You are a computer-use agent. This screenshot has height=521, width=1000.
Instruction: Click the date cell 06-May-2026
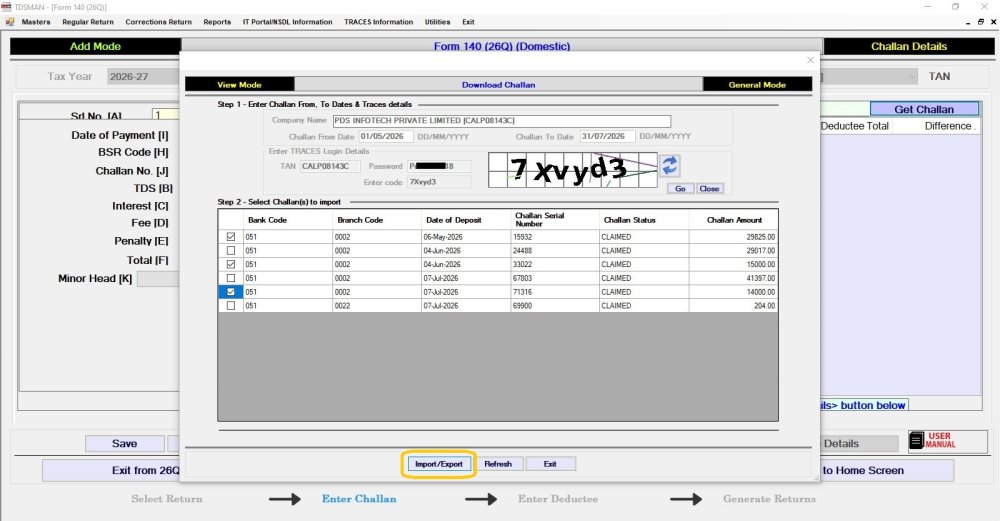(x=466, y=237)
